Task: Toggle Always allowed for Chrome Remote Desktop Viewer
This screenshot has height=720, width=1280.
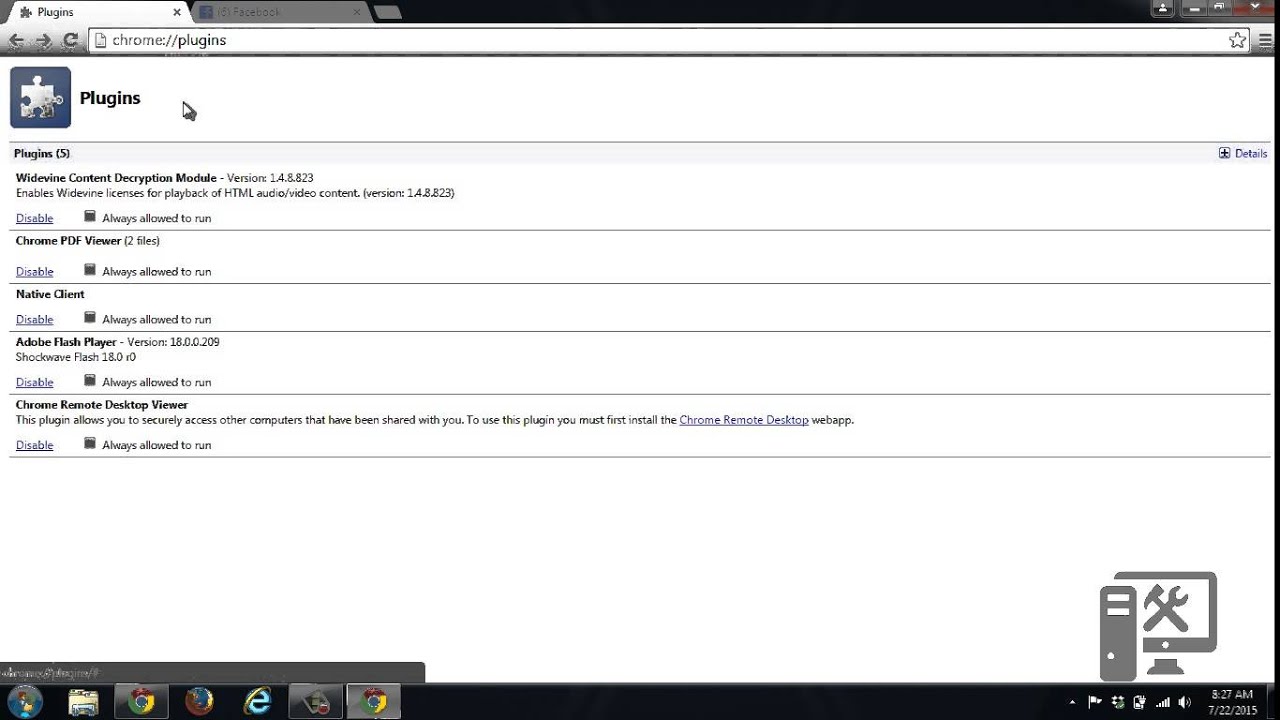Action: point(89,444)
